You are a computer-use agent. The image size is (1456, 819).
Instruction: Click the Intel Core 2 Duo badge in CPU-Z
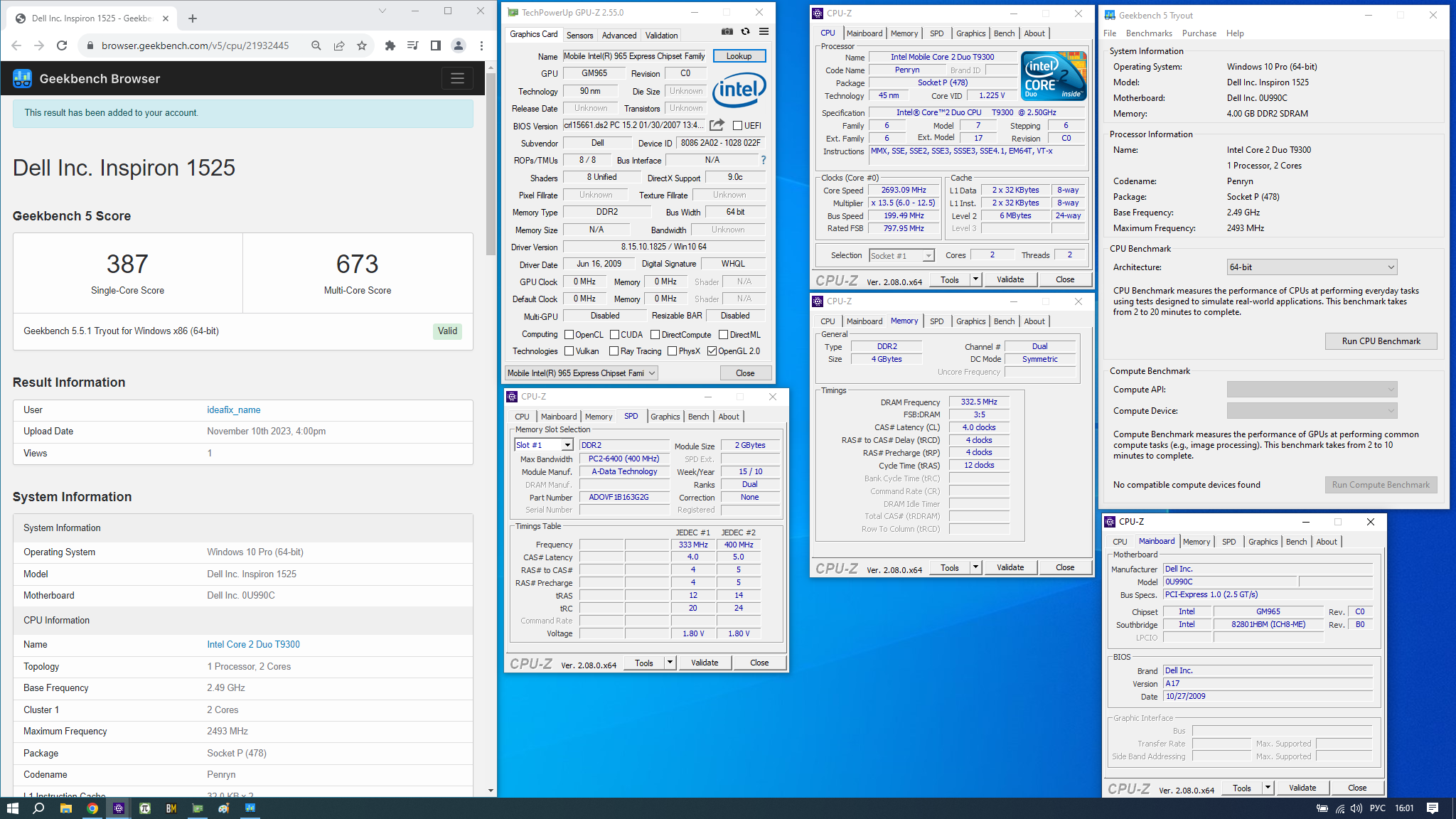coord(1054,75)
